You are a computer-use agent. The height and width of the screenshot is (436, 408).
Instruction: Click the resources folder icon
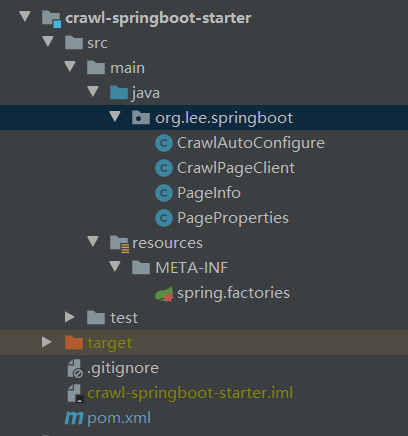[119, 244]
